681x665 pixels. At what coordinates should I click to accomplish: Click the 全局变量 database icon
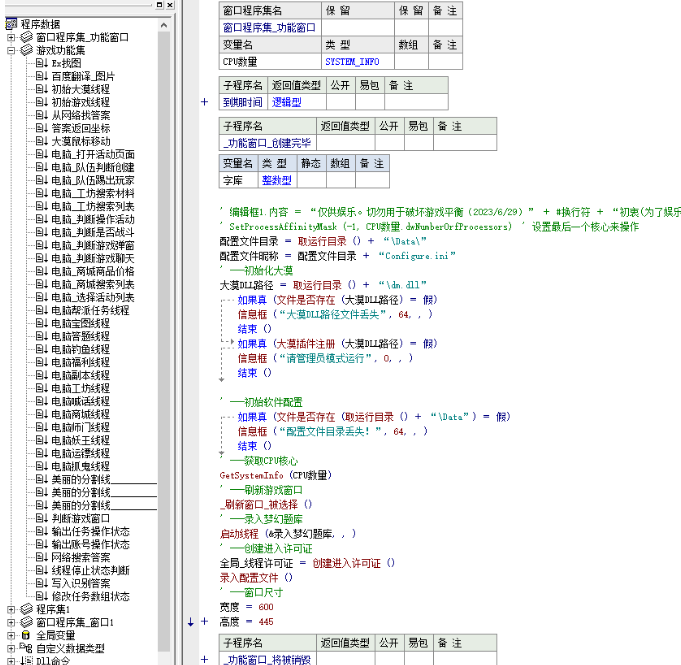[27, 634]
